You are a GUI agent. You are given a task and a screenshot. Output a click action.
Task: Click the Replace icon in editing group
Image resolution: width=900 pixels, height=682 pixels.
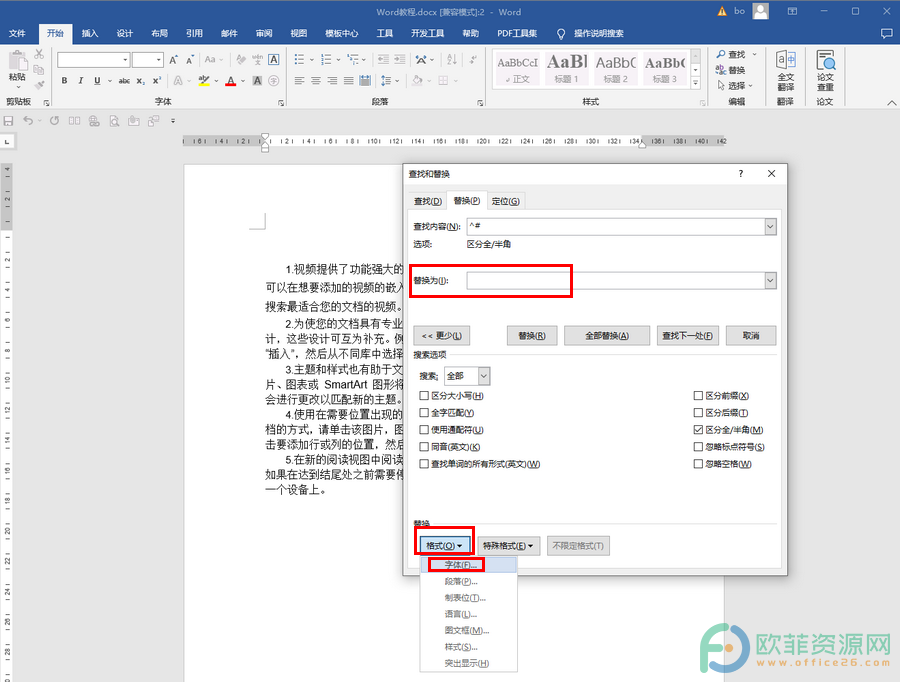tap(731, 70)
